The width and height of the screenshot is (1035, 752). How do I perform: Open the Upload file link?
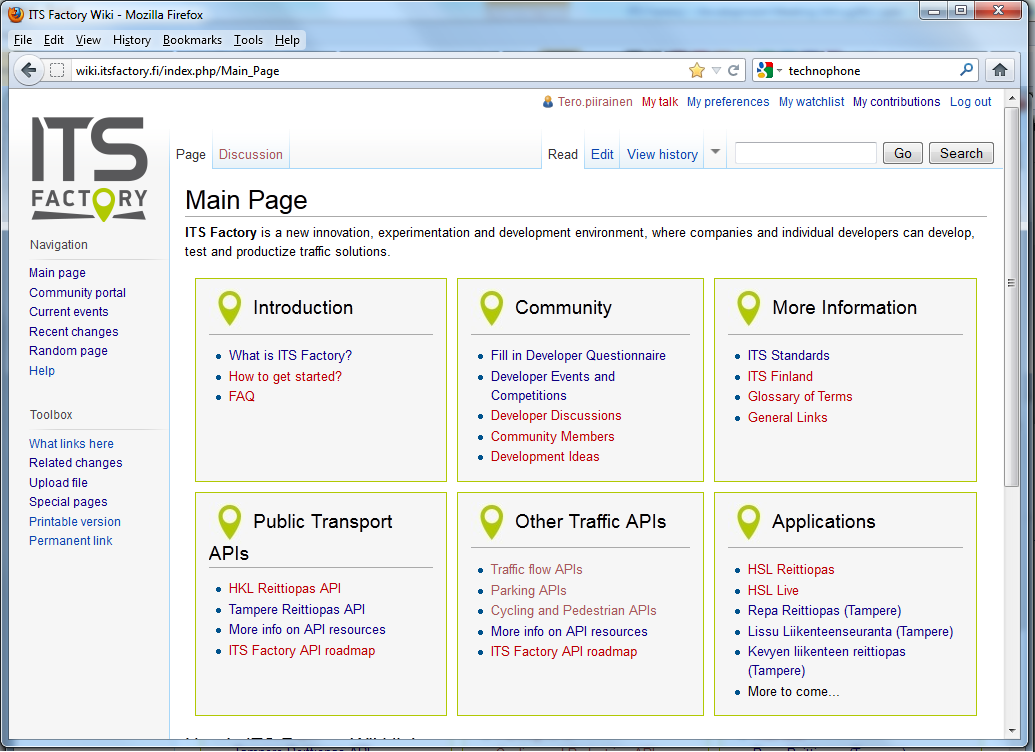point(58,483)
